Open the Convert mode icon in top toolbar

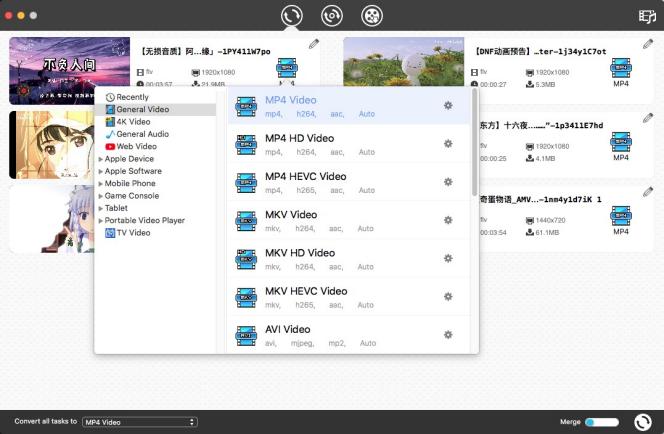click(291, 16)
